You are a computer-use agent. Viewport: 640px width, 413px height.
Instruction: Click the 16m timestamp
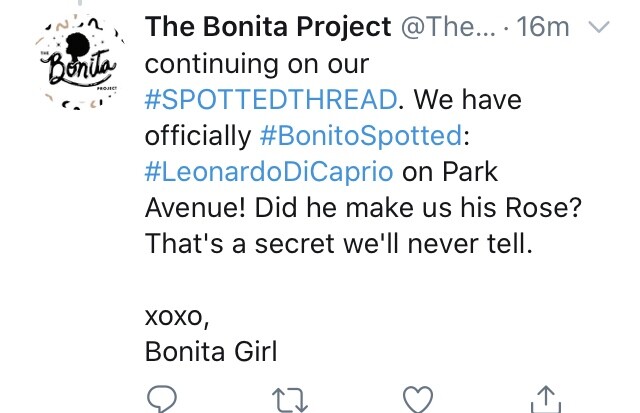coord(544,28)
